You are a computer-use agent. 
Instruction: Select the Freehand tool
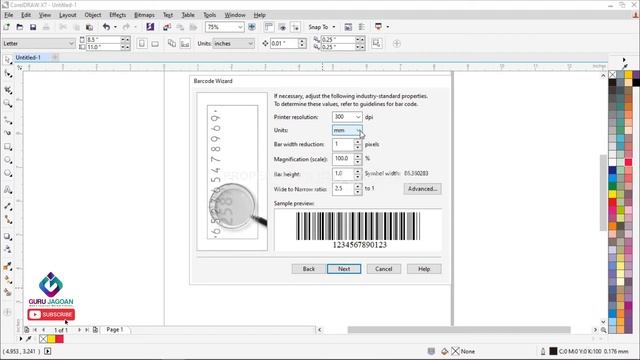point(8,120)
